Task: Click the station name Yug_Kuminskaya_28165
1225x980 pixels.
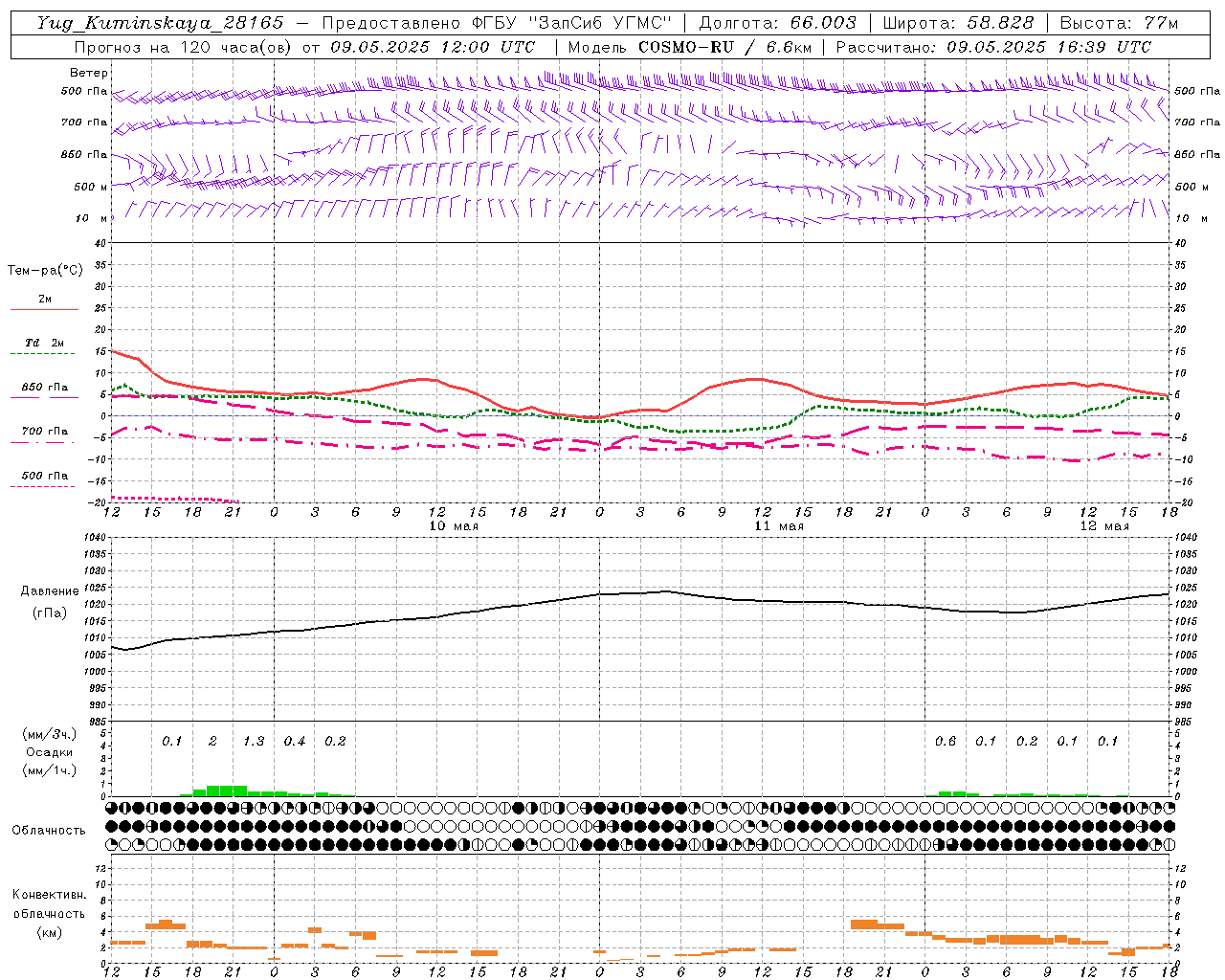Action: click(160, 23)
